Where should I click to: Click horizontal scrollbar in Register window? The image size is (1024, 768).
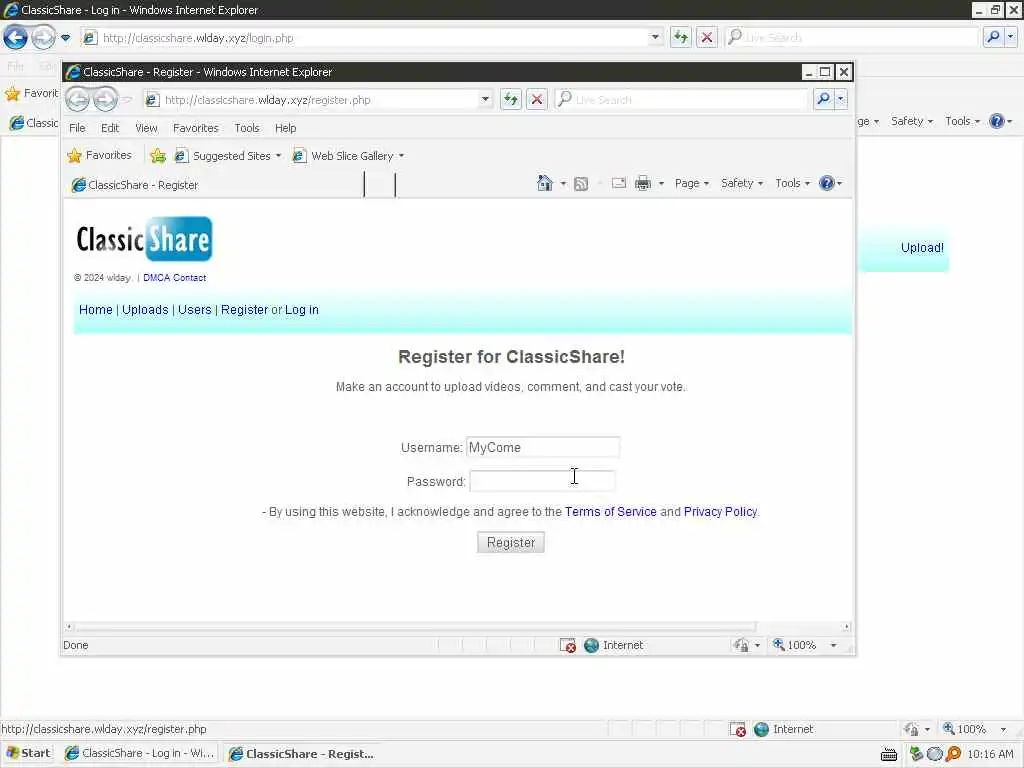click(415, 627)
